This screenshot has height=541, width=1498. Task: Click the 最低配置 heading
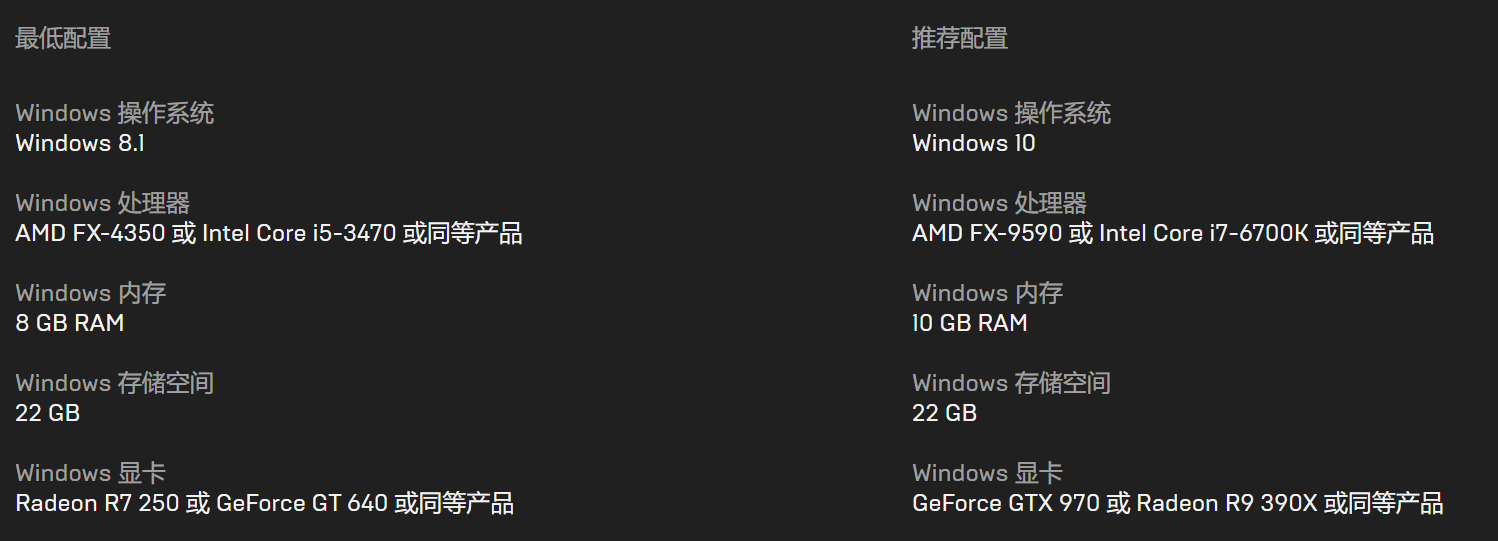tap(63, 39)
